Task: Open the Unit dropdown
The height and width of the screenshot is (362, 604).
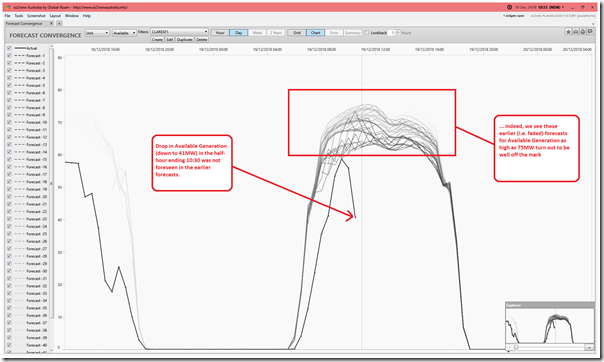Action: [x=97, y=33]
